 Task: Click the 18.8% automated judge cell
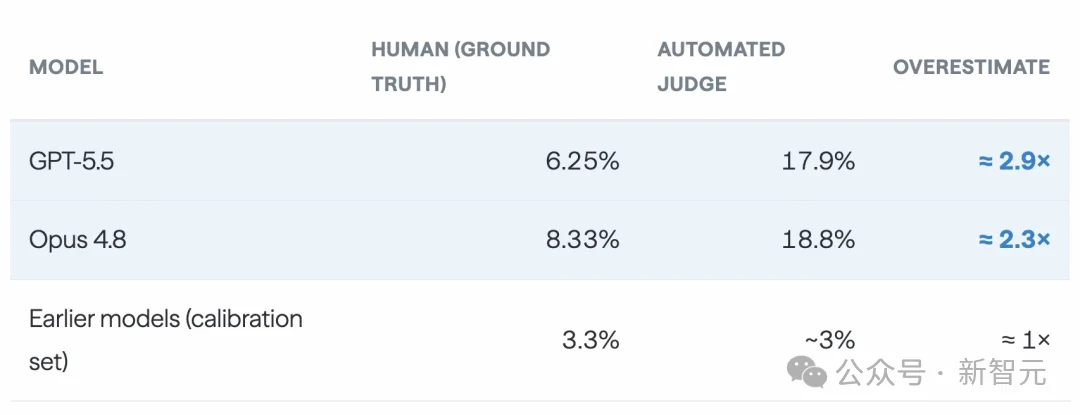coord(818,240)
